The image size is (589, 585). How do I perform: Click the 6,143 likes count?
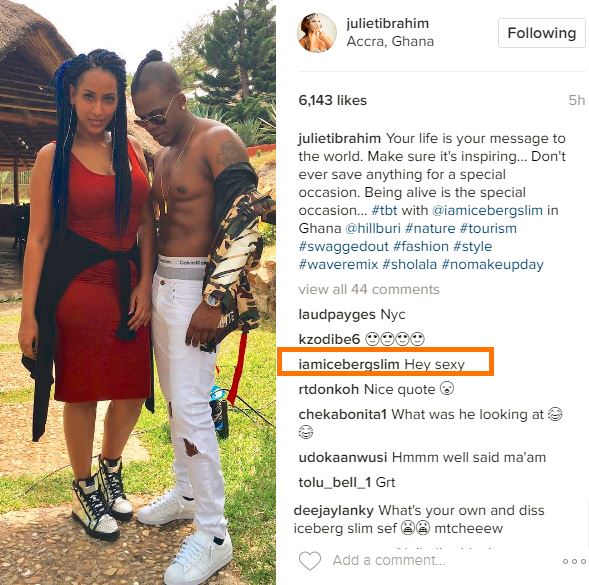[x=332, y=100]
